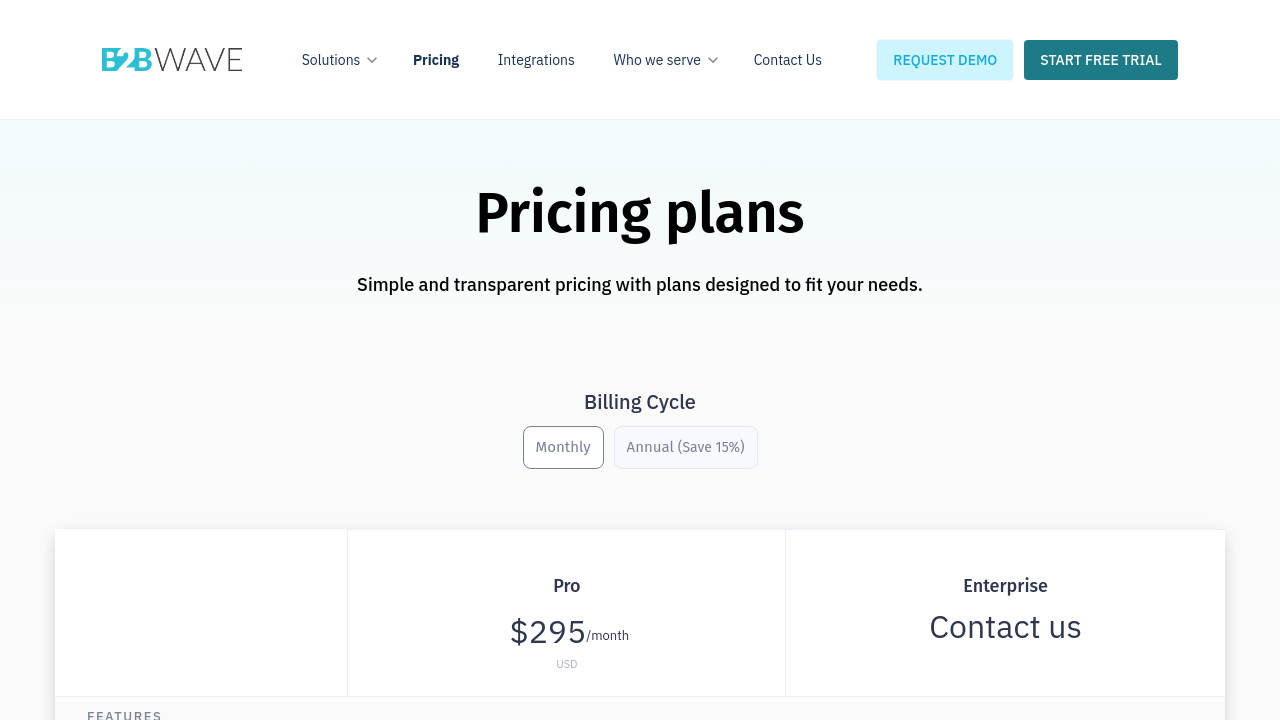This screenshot has width=1280, height=720.
Task: Select the Monthly billing cycle
Action: tap(563, 447)
